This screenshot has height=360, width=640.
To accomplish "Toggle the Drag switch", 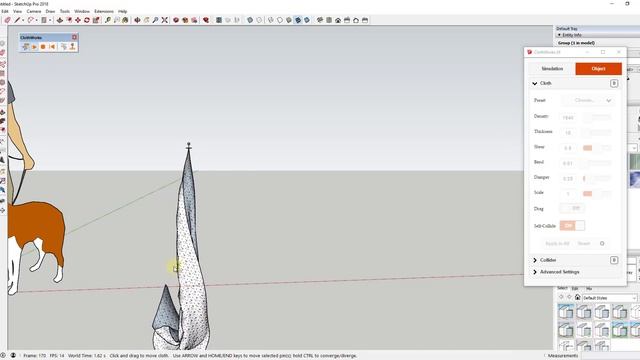I will (x=572, y=209).
